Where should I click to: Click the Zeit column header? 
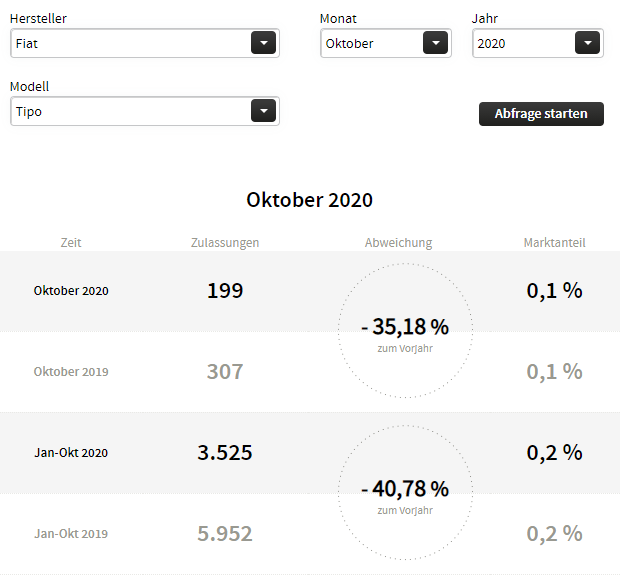click(x=71, y=242)
